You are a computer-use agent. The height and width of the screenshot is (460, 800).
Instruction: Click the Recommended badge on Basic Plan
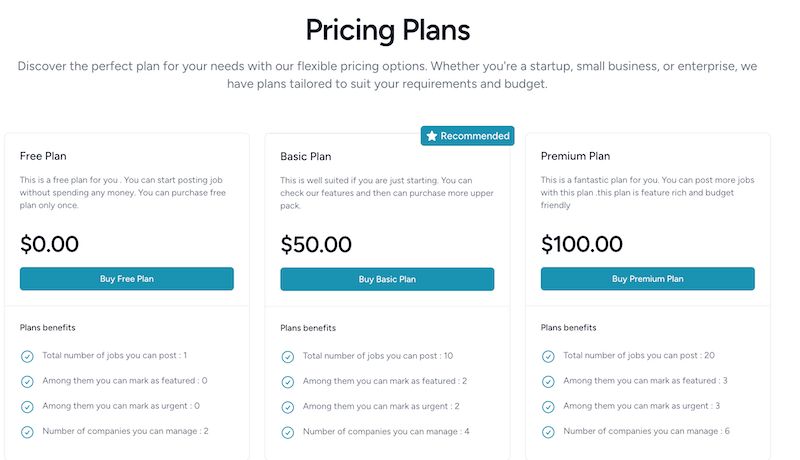click(467, 136)
